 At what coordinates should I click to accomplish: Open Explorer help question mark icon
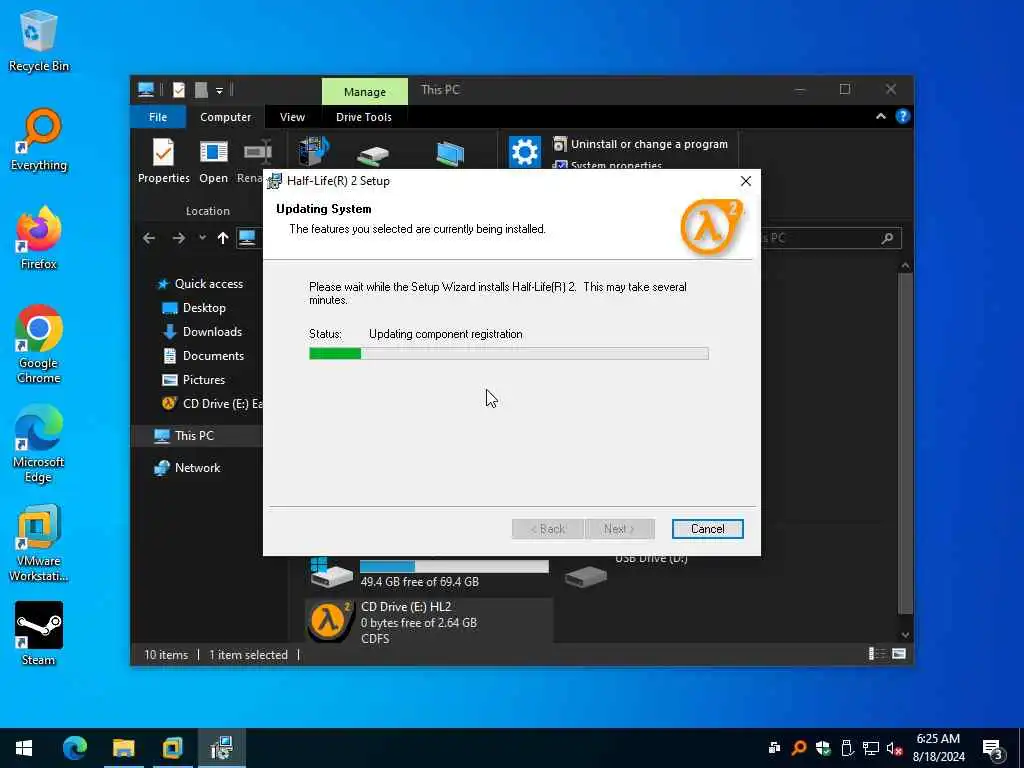click(903, 116)
